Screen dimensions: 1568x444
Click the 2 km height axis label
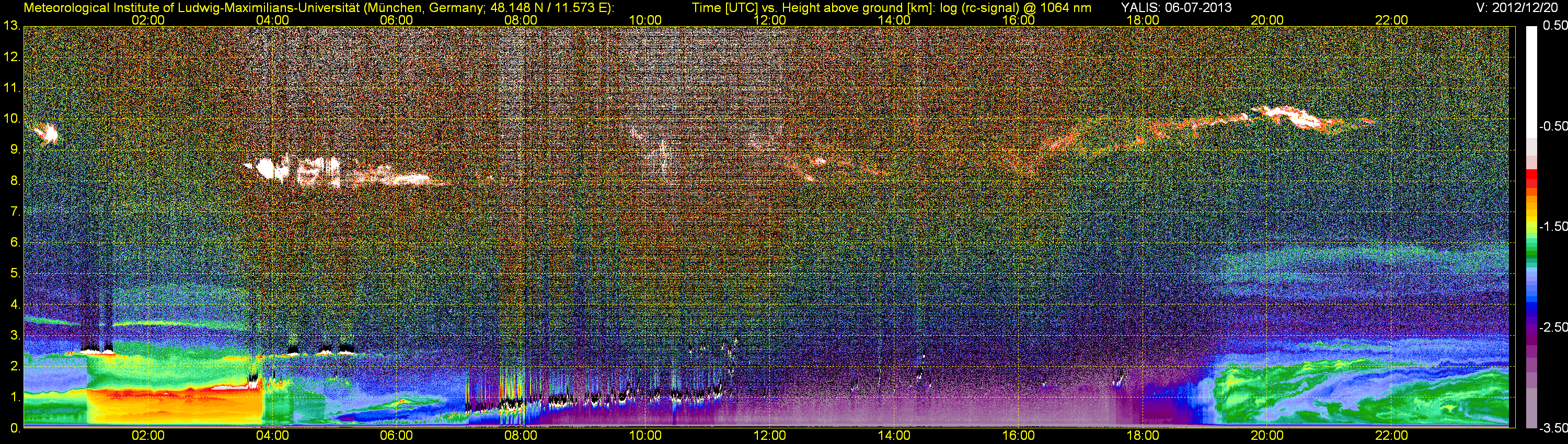click(x=15, y=366)
